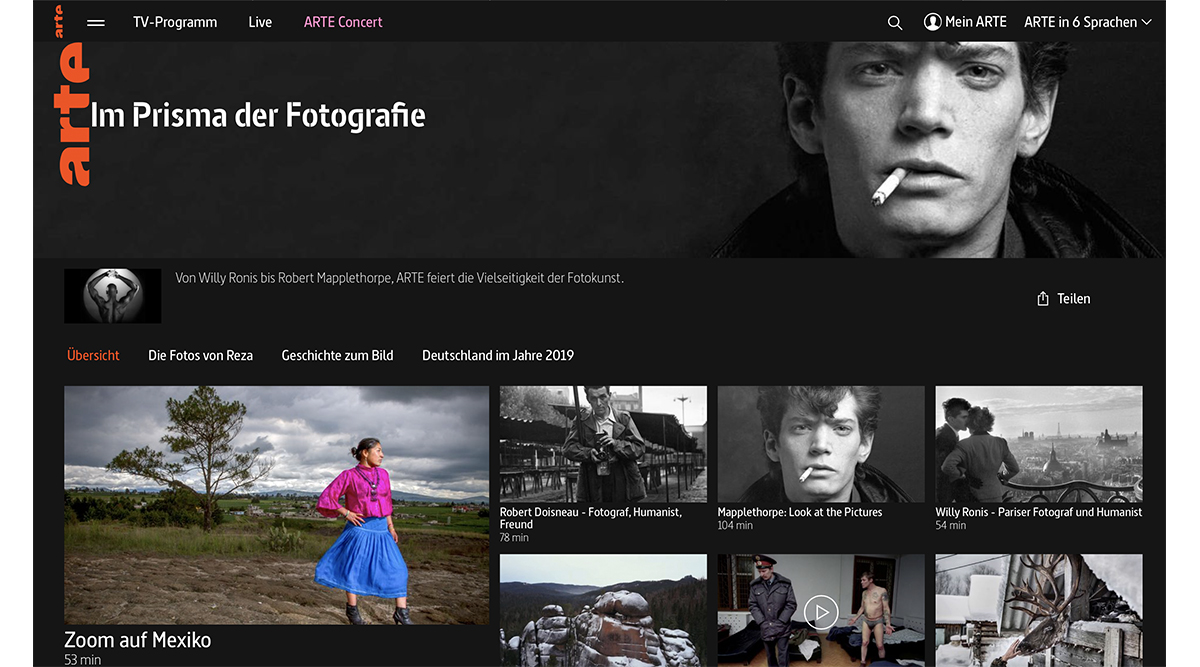
Task: Open the rock landscape video thumbnail
Action: coord(603,610)
